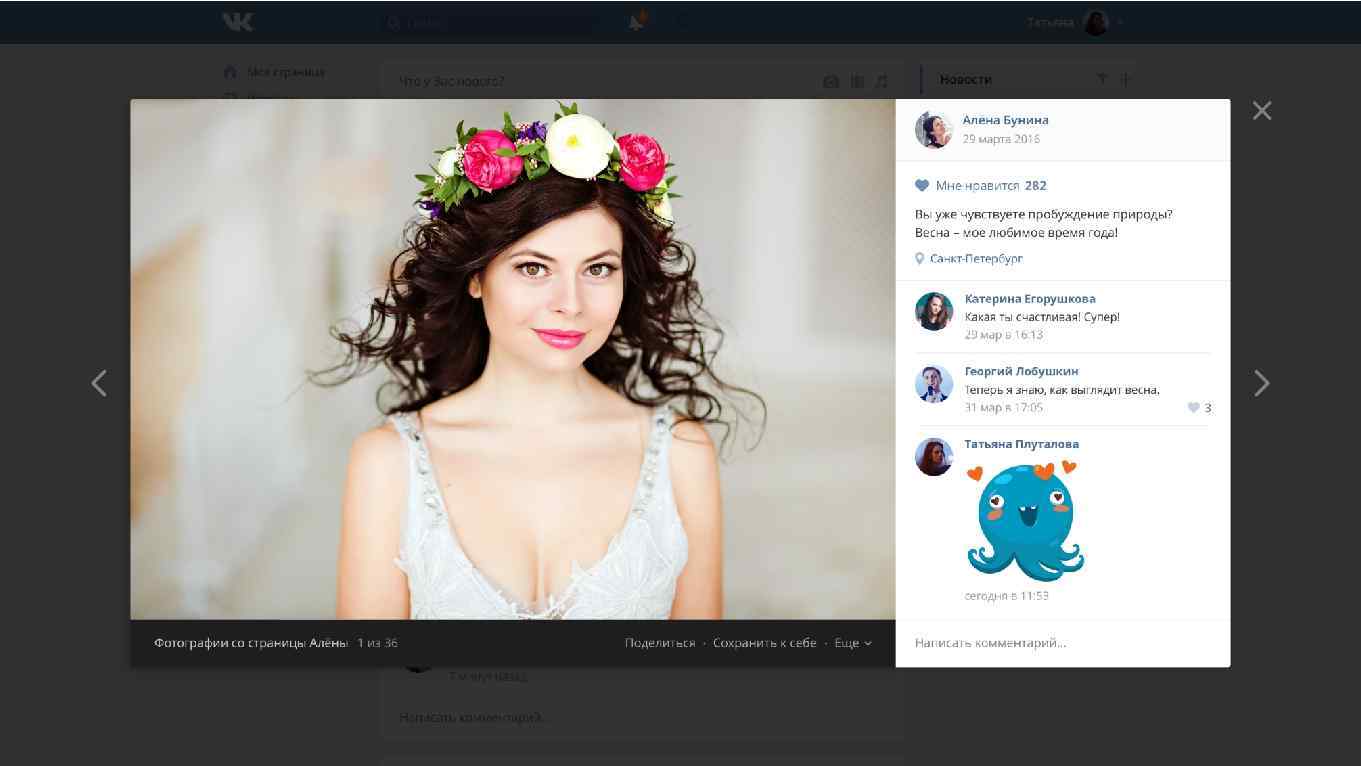Click the plus icon next to Новости
The height and width of the screenshot is (766, 1361).
coord(1126,80)
